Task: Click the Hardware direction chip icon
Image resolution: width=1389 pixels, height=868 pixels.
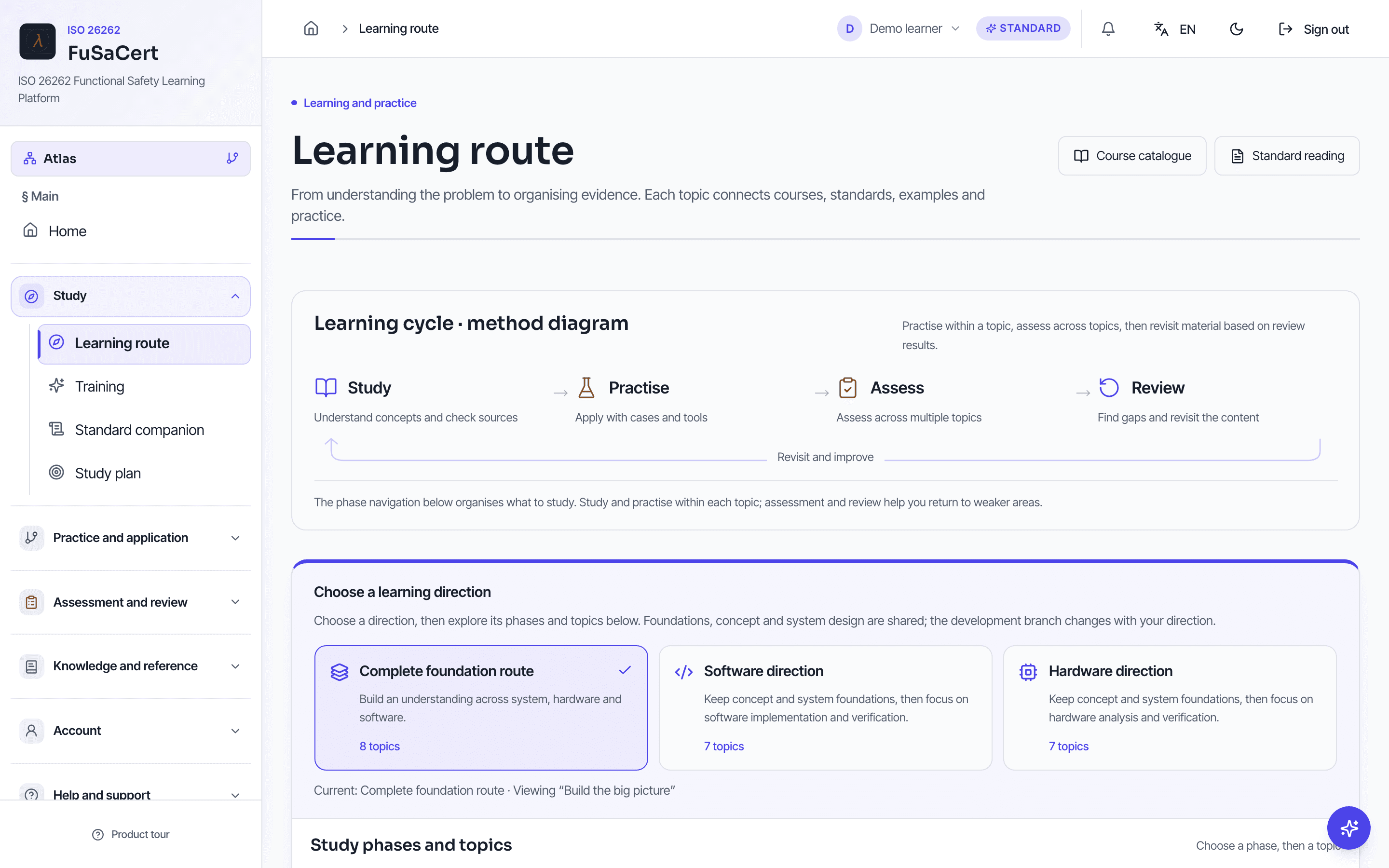Action: coord(1028,672)
